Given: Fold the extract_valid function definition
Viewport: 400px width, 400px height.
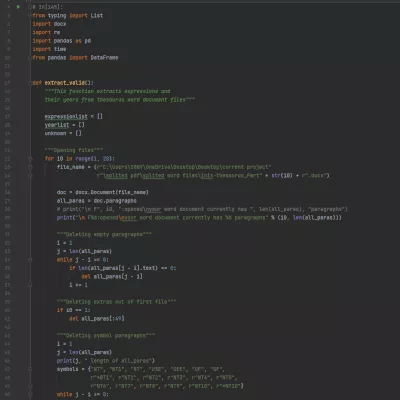Looking at the screenshot, I should (x=30, y=83).
